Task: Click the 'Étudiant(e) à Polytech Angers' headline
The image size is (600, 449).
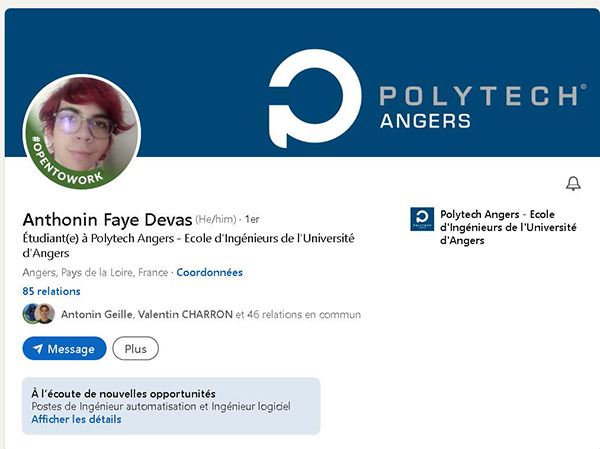Action: pos(188,245)
